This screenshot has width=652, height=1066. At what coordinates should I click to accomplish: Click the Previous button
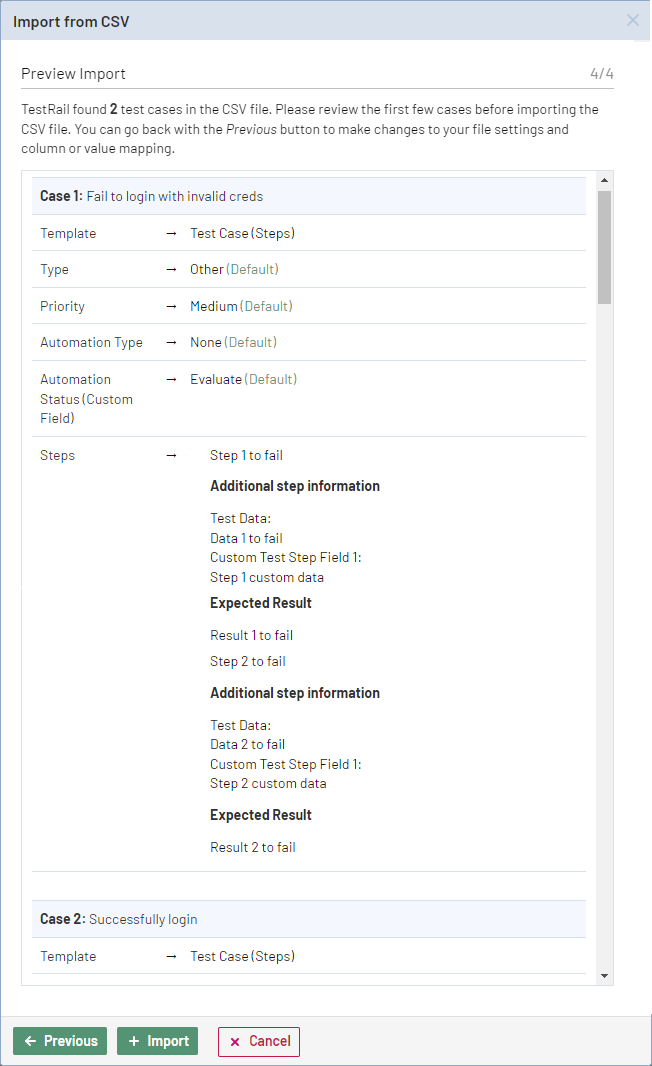point(60,1041)
